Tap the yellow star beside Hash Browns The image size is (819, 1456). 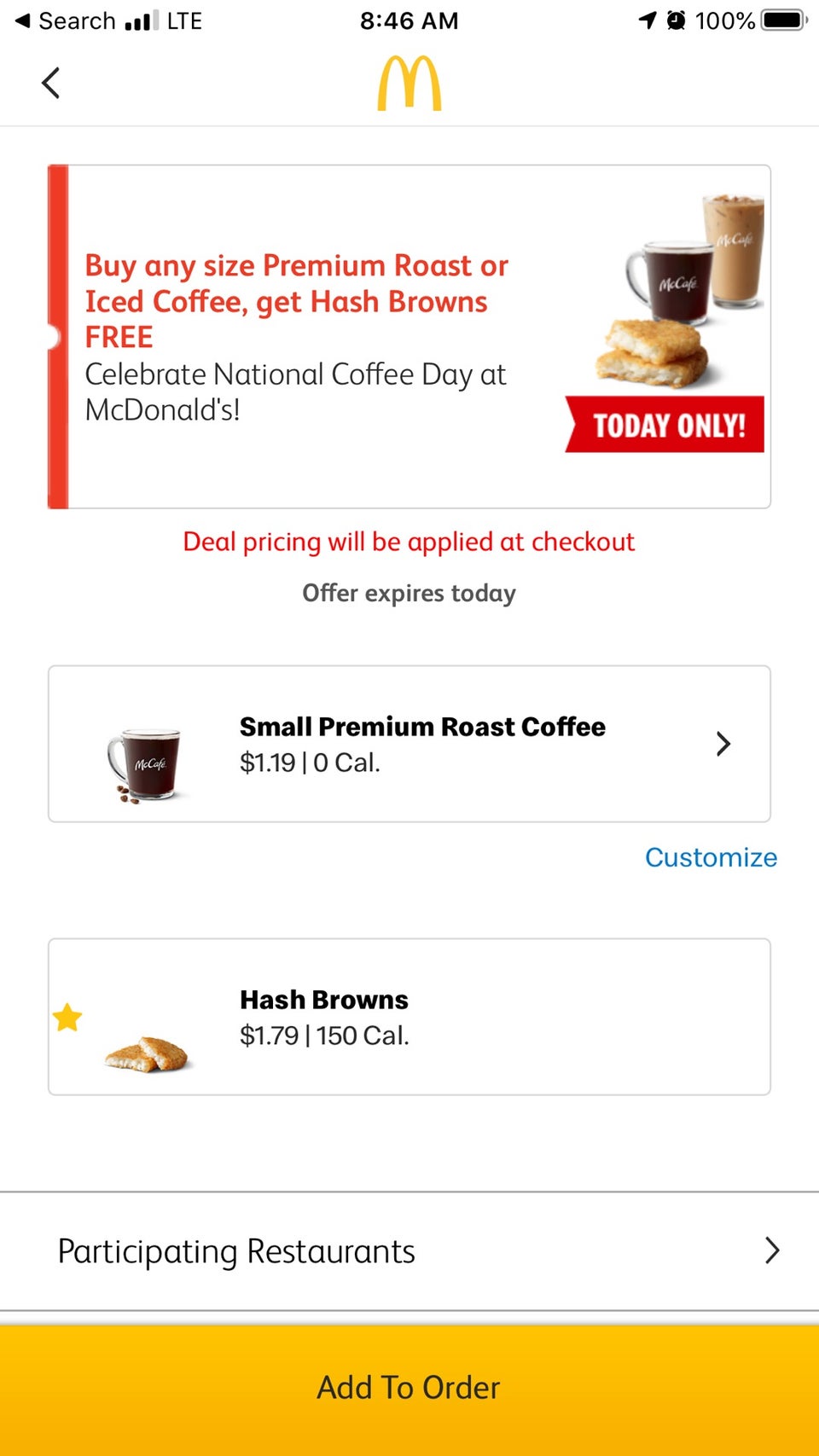[67, 1017]
